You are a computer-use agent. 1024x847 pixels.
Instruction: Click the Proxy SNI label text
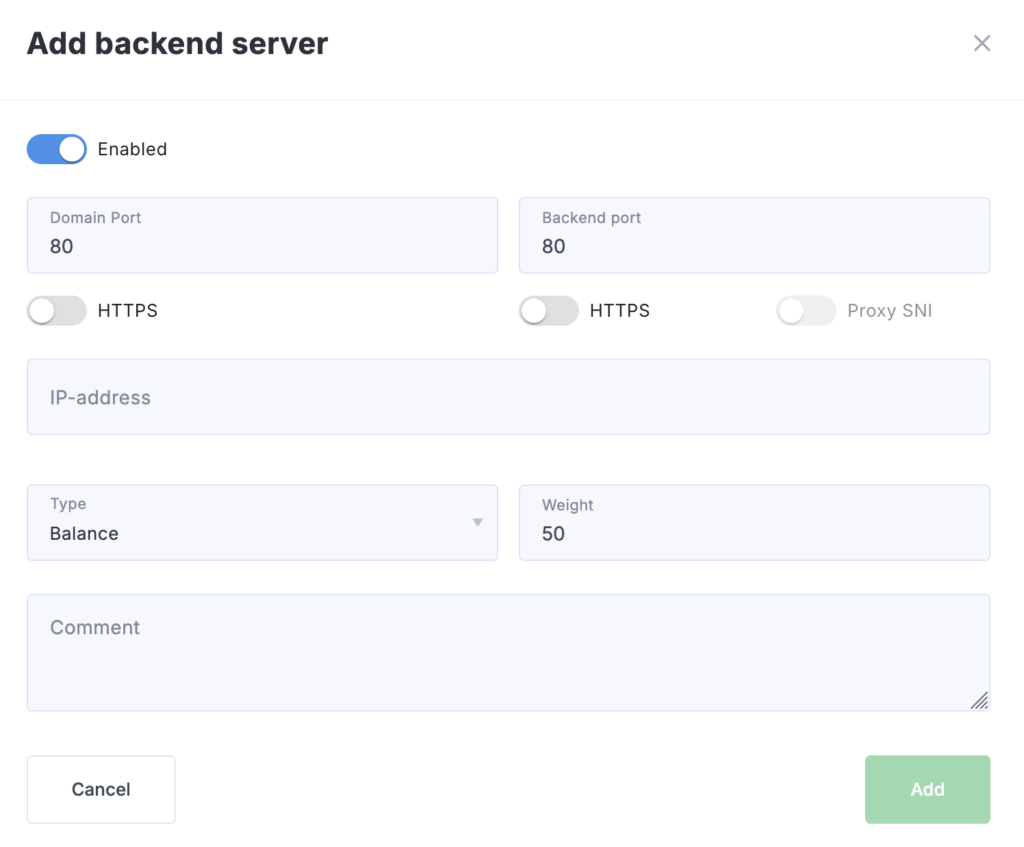pos(889,311)
